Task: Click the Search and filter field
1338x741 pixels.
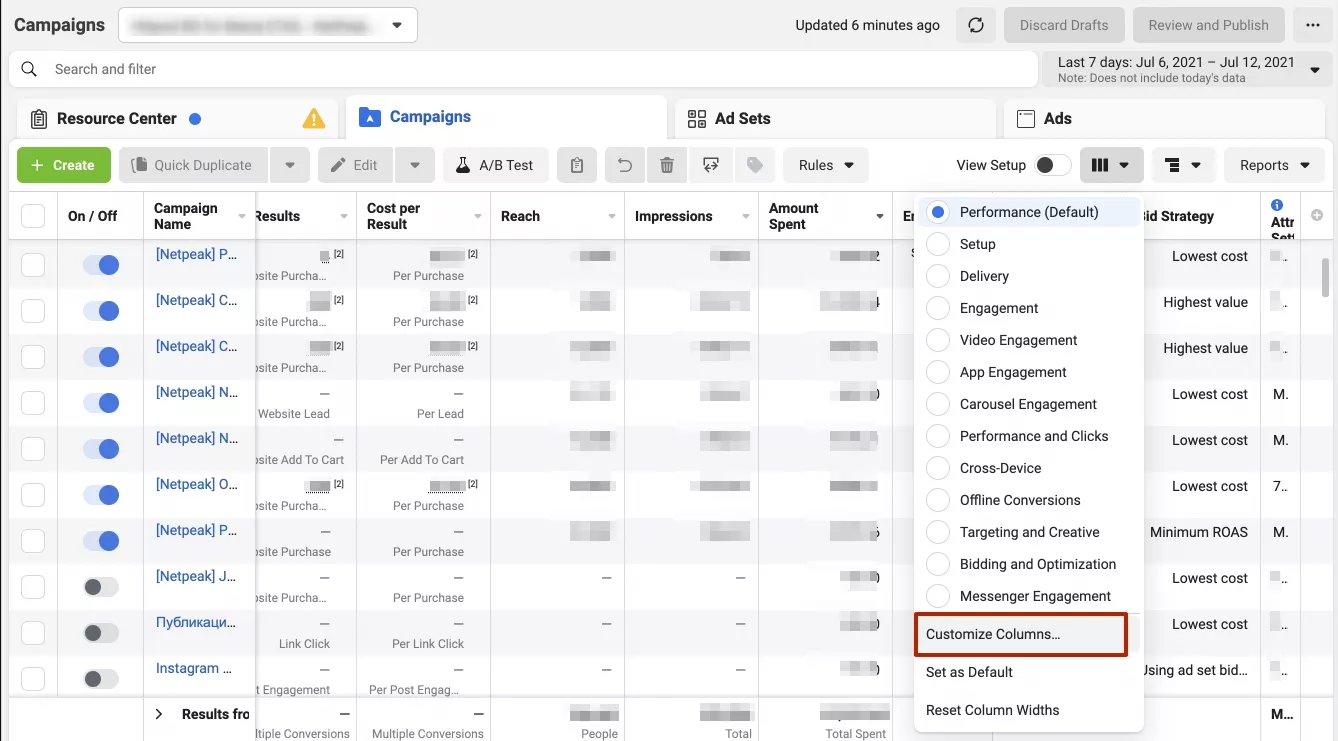Action: coord(523,69)
